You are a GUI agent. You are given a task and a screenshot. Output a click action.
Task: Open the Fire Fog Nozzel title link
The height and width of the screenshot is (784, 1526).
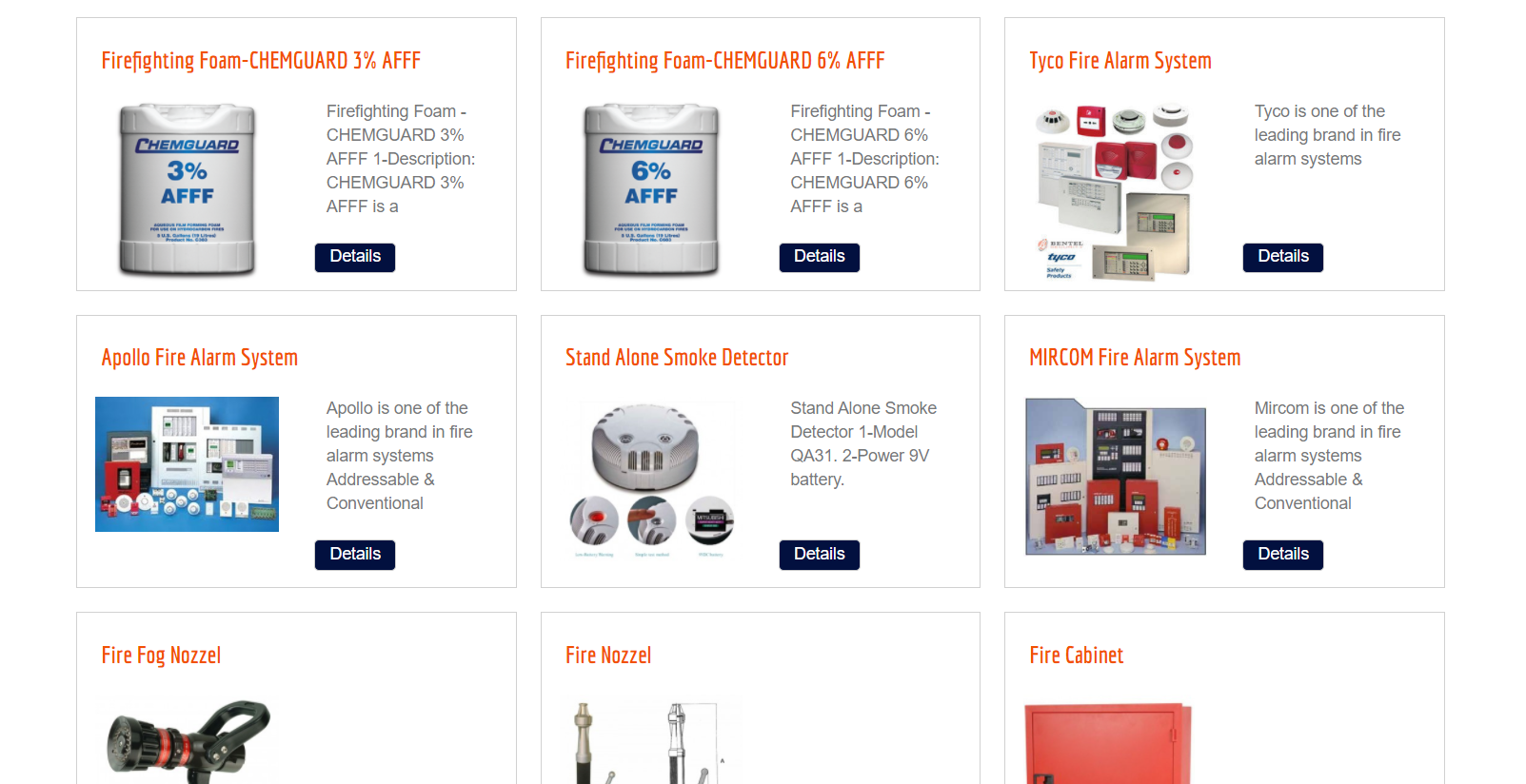(x=161, y=656)
